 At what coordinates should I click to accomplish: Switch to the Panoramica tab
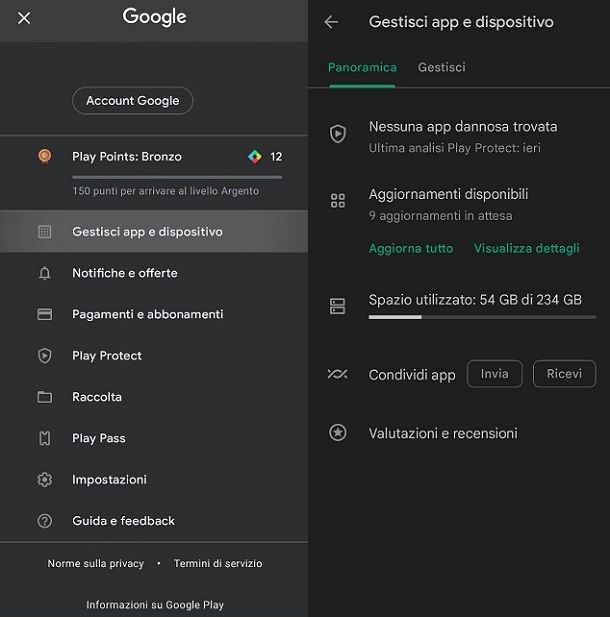point(362,67)
